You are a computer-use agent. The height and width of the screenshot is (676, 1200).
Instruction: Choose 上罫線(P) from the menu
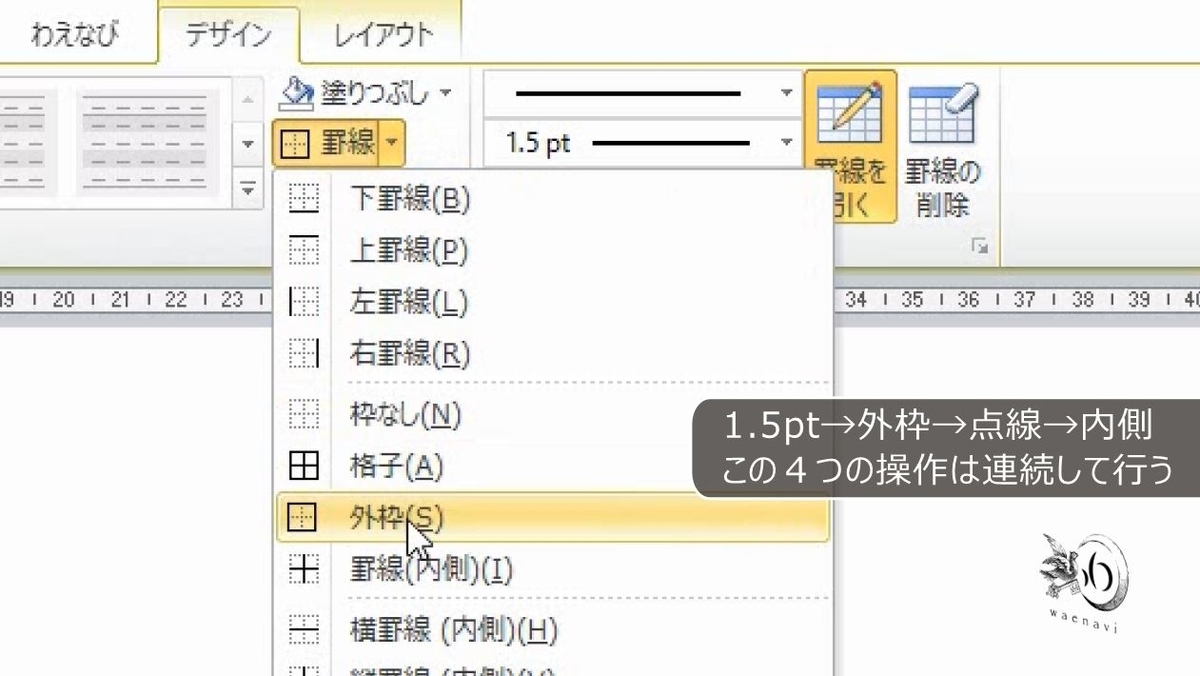coord(553,250)
